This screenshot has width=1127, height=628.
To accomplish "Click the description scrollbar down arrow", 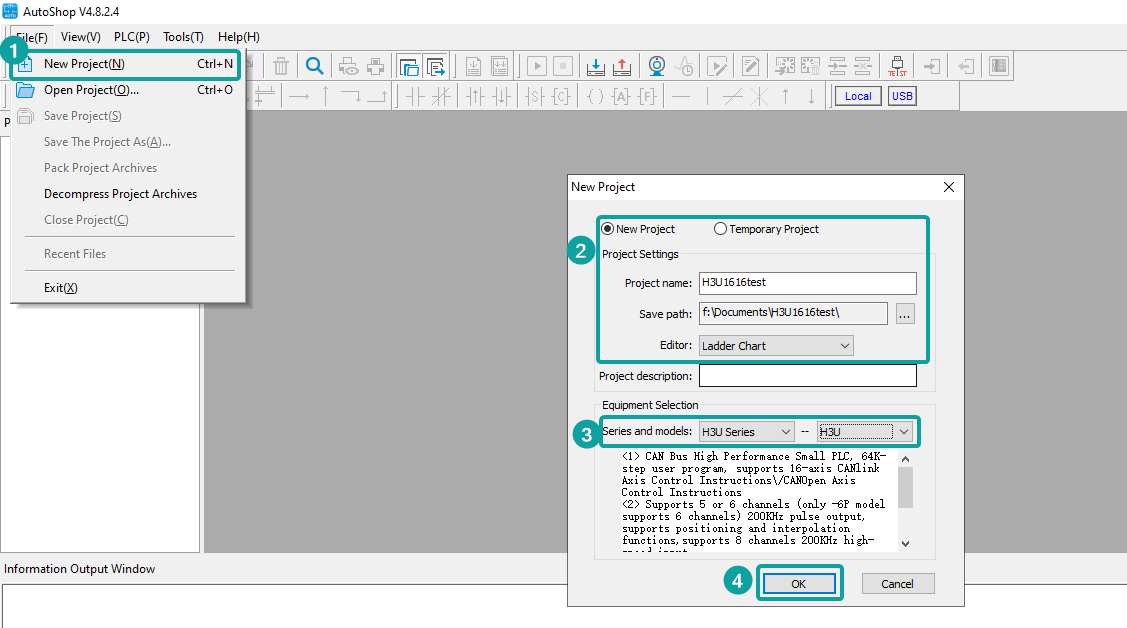I will (906, 544).
